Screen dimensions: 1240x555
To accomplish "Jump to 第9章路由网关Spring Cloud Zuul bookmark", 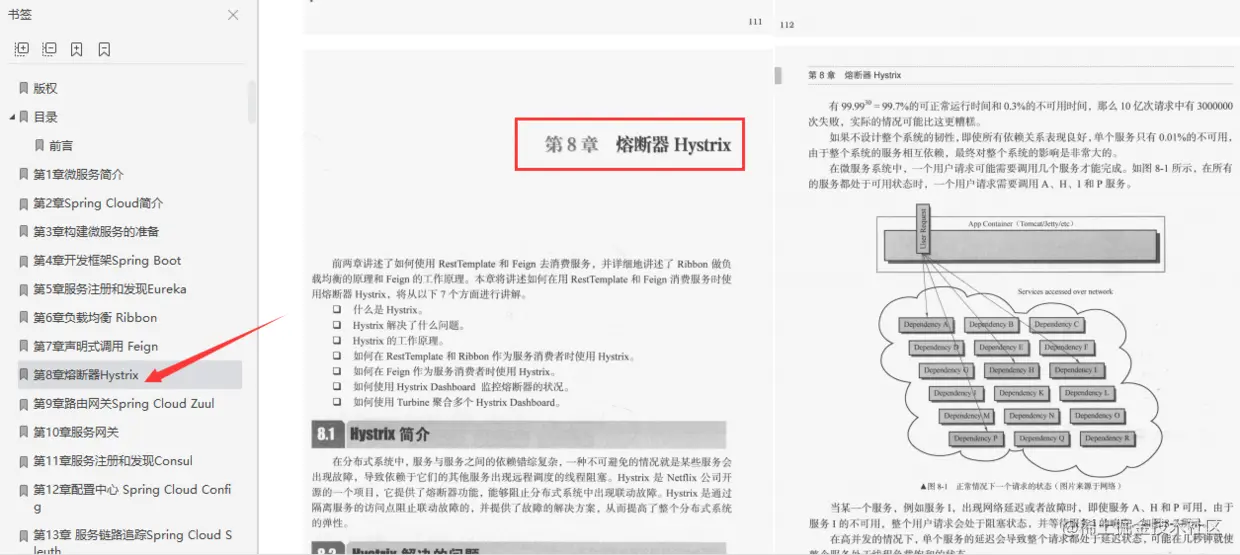I will (x=124, y=403).
